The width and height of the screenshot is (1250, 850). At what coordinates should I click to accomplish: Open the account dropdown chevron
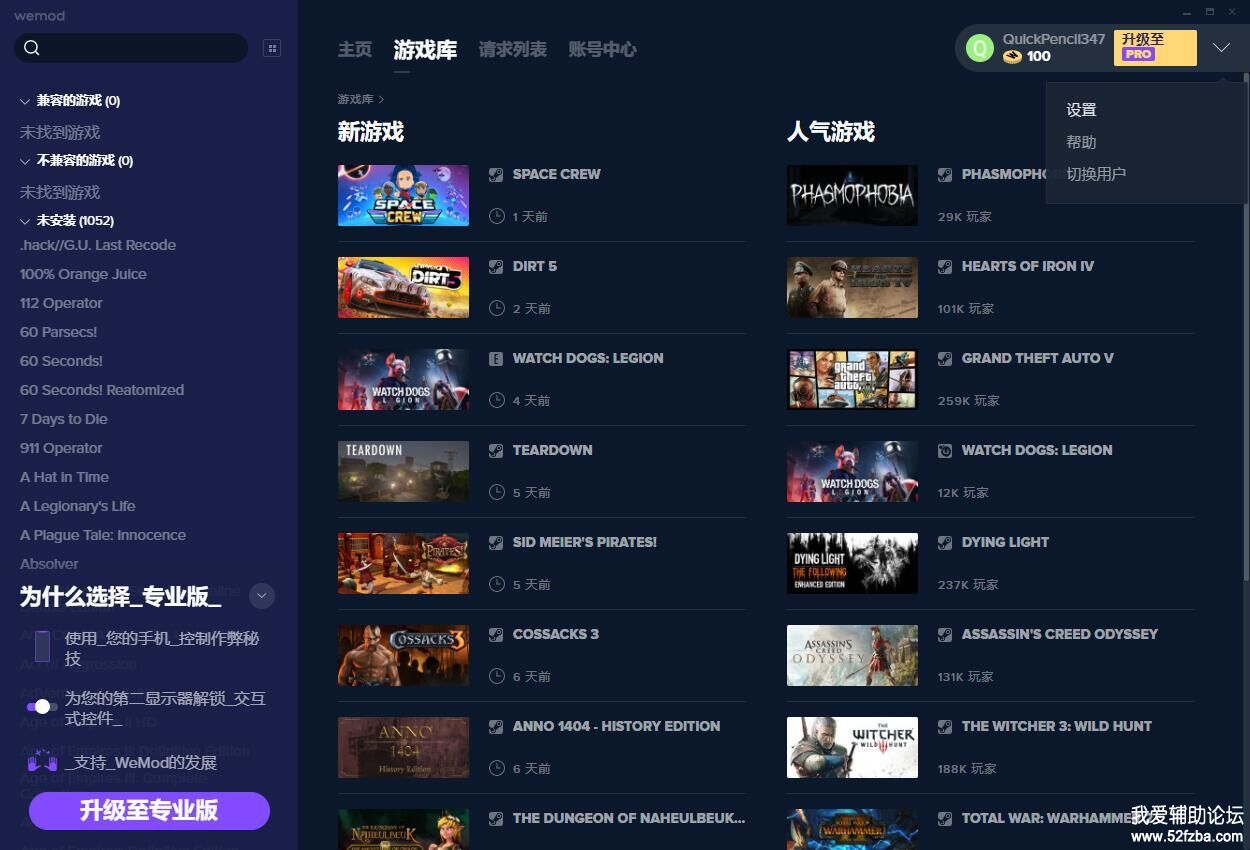(1221, 48)
